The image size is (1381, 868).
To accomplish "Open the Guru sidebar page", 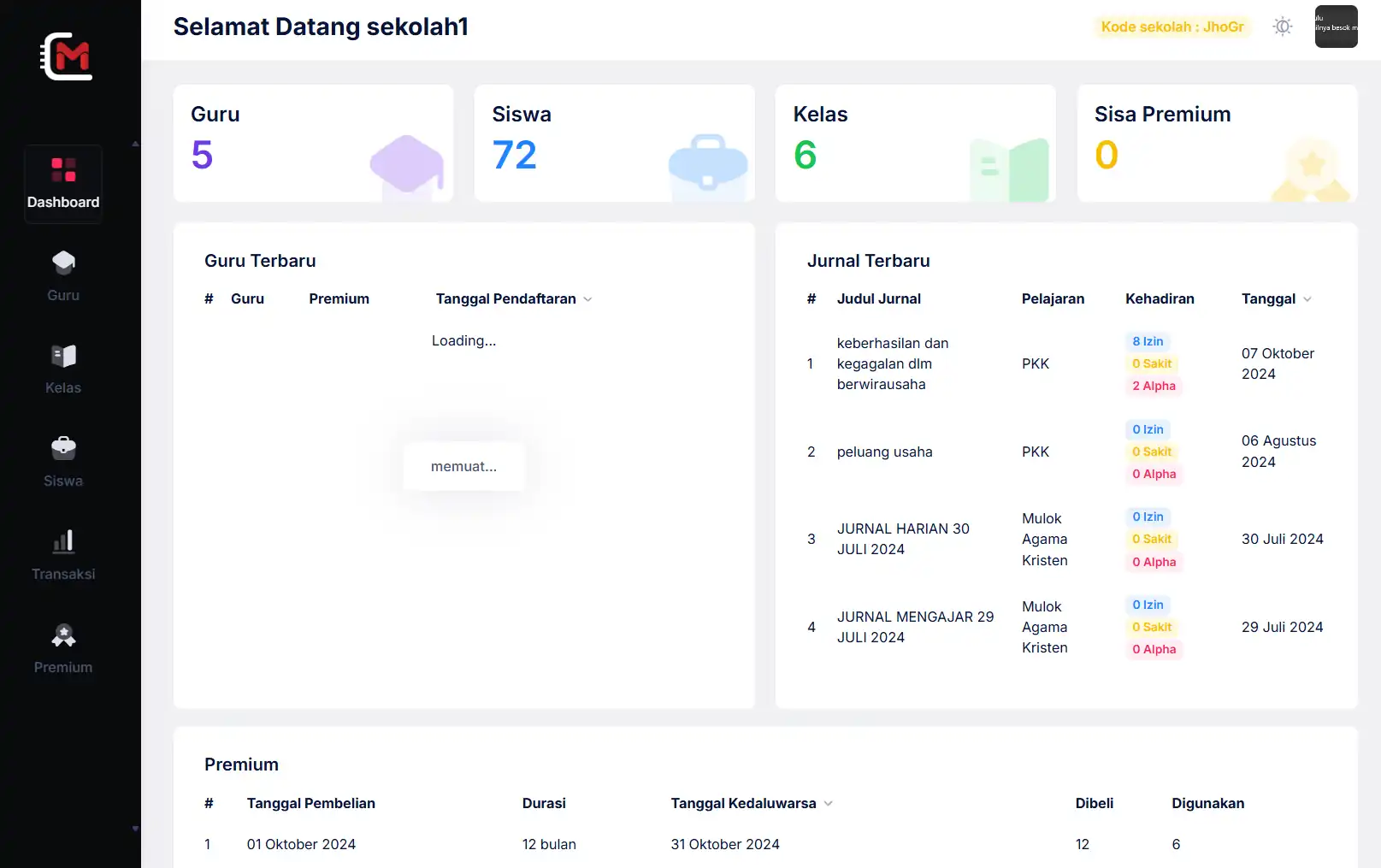I will tap(63, 276).
